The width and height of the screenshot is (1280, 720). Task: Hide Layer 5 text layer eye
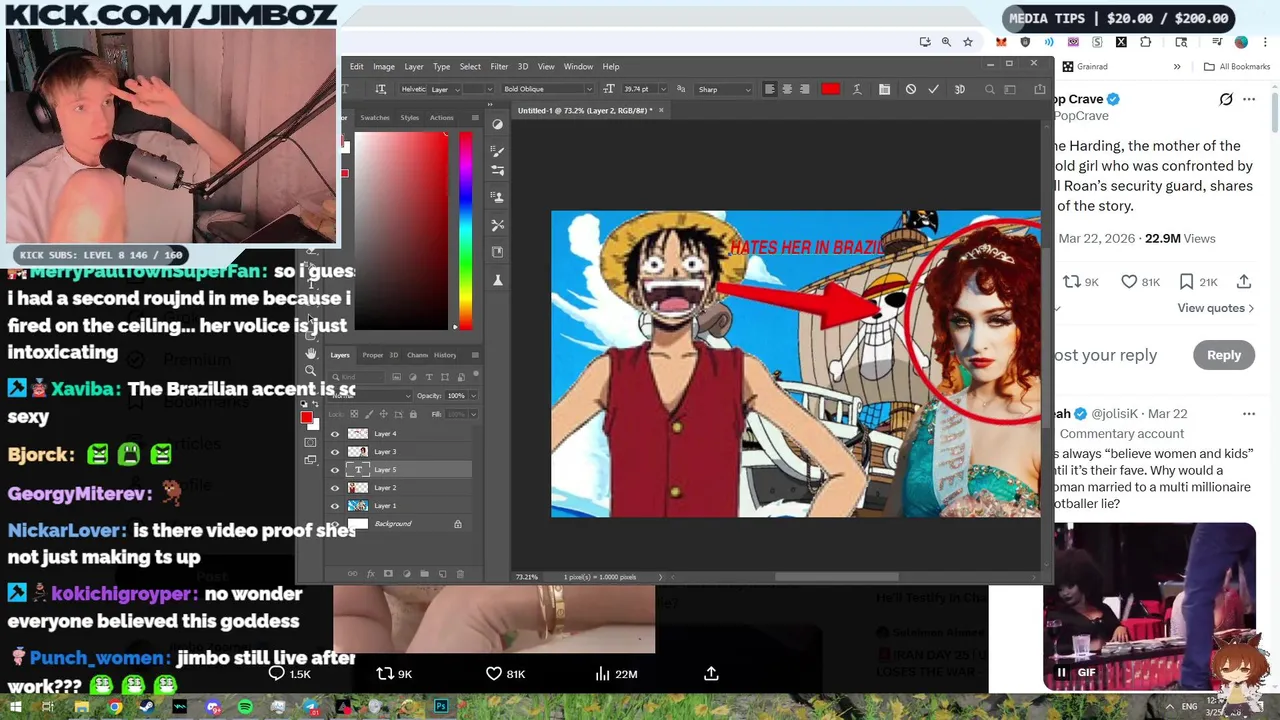tap(335, 470)
